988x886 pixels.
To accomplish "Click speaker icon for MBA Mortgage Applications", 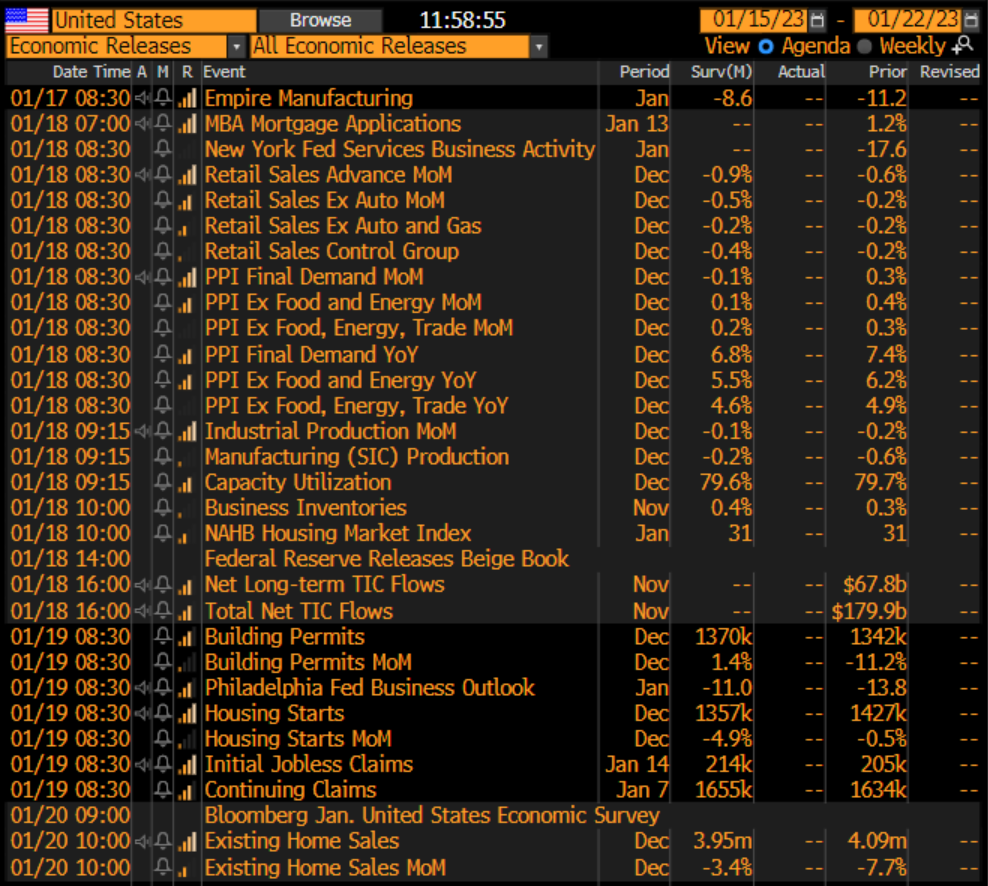I will [143, 124].
